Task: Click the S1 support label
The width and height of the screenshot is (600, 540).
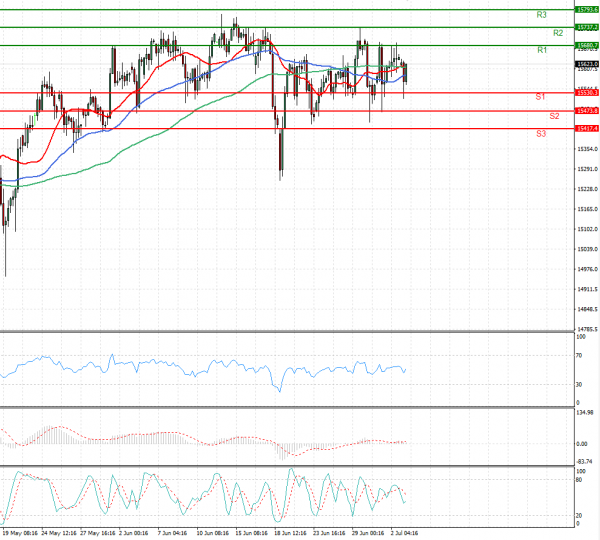Action: point(540,97)
